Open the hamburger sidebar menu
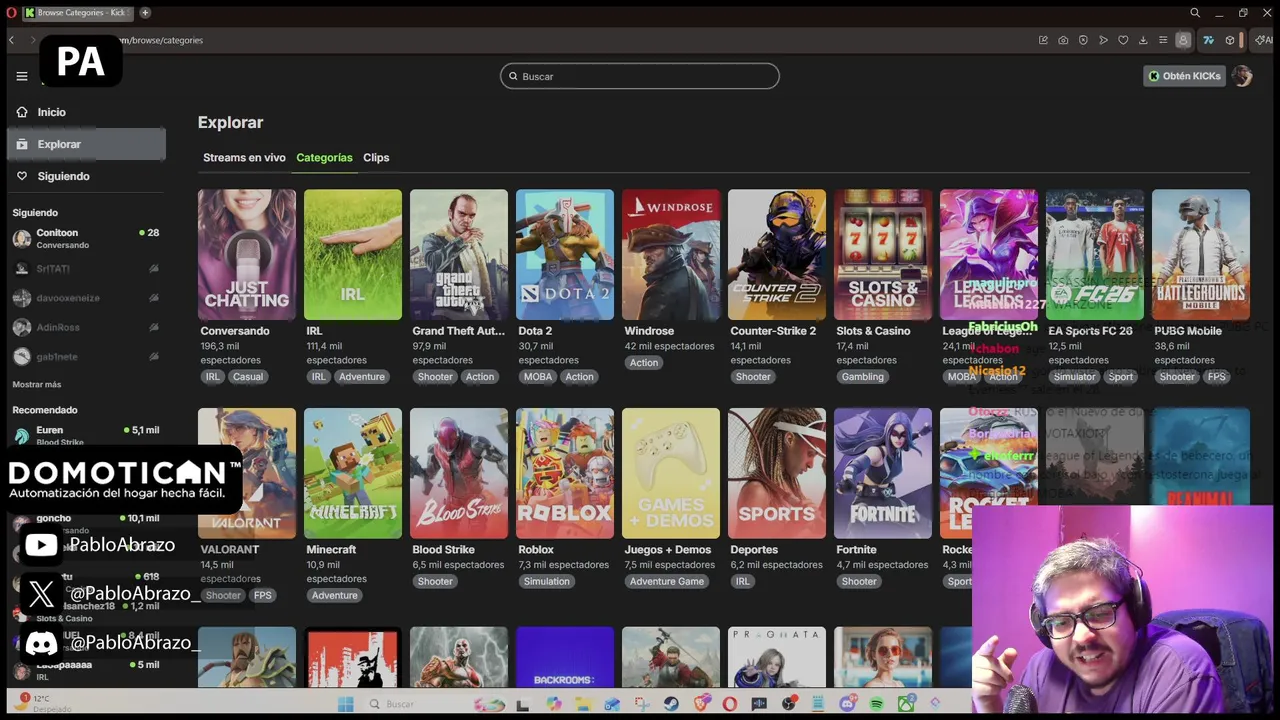Screen dimensions: 1280x720 (x=22, y=76)
